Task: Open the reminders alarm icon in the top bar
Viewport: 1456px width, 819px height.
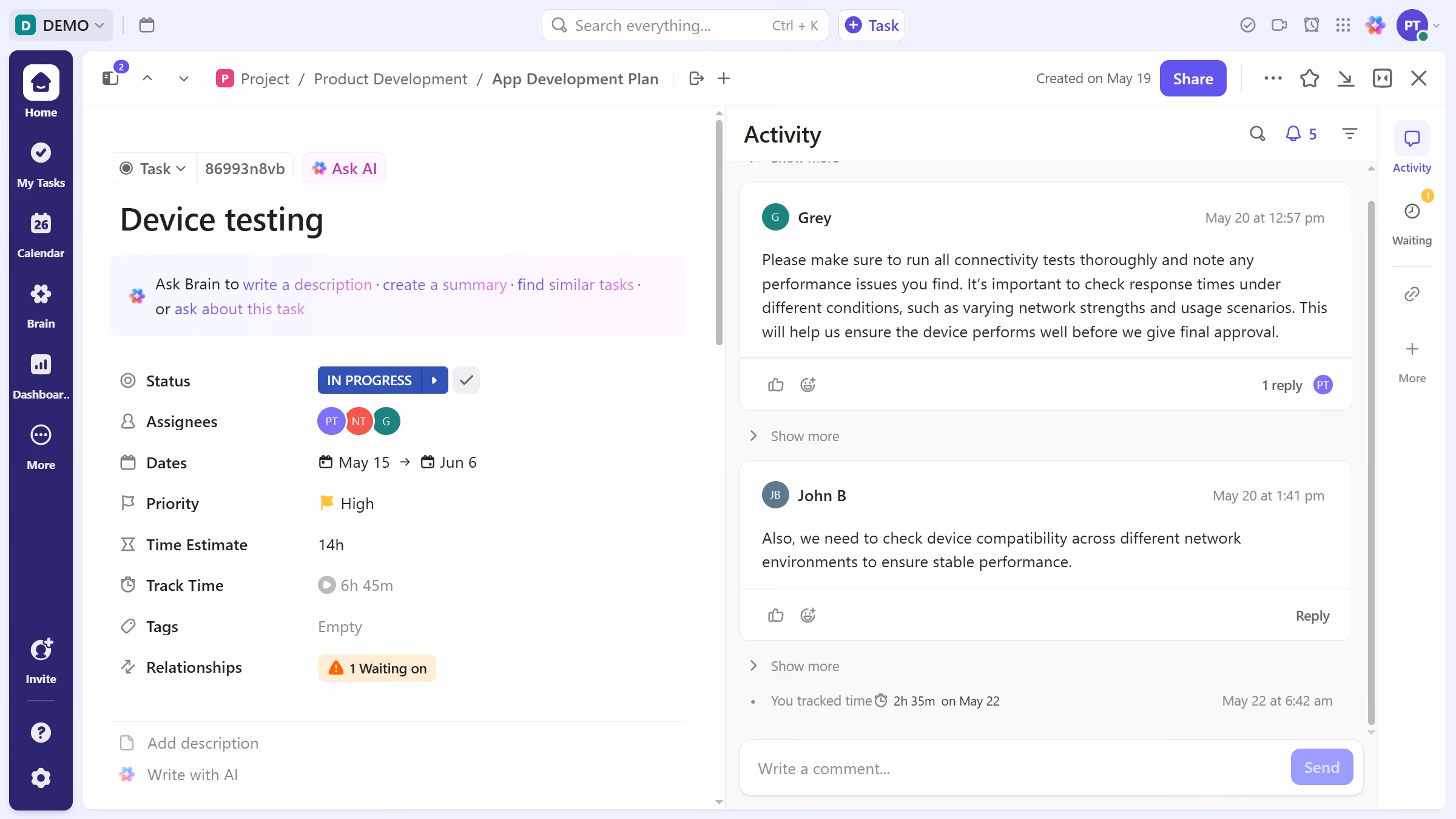Action: (1312, 25)
